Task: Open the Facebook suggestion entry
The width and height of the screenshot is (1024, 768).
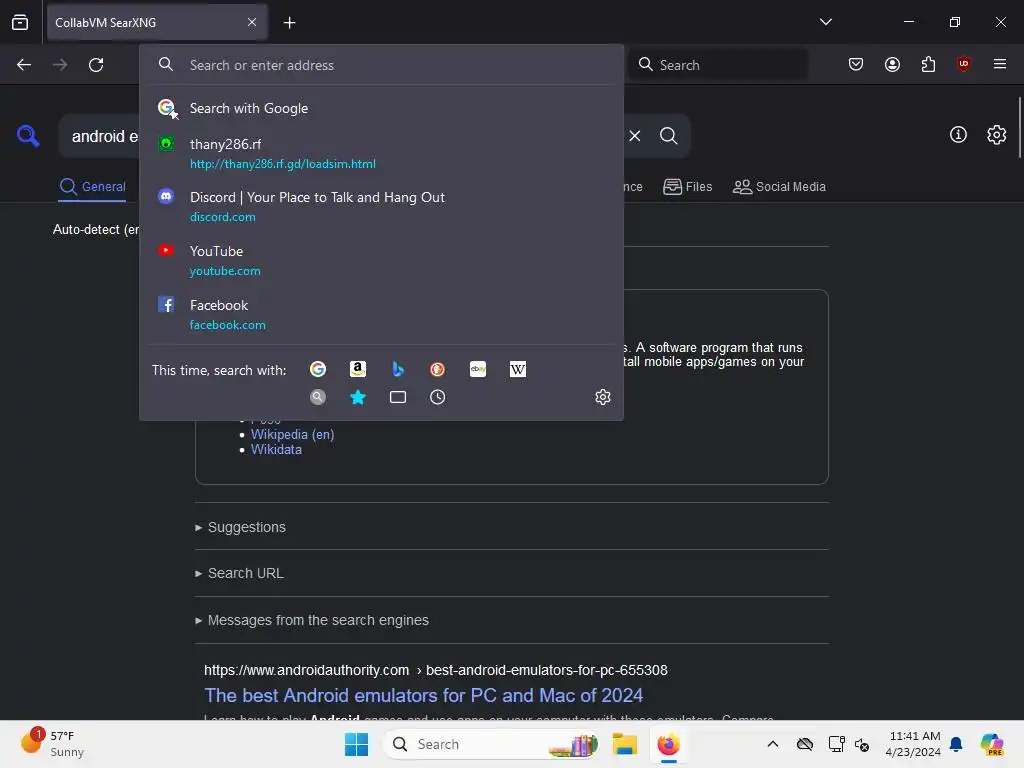Action: (381, 315)
